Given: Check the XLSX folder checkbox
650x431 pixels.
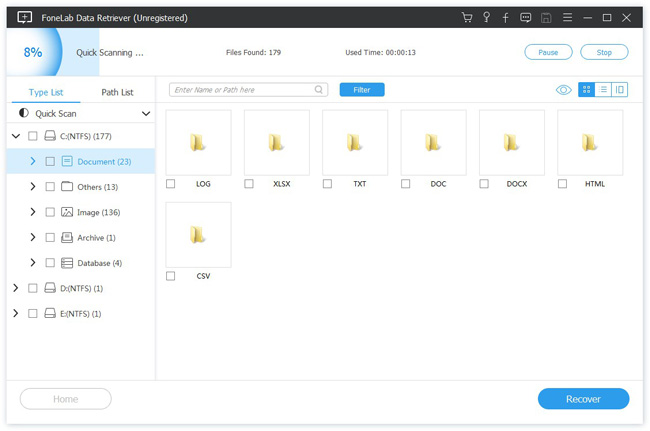Looking at the screenshot, I should (249, 184).
